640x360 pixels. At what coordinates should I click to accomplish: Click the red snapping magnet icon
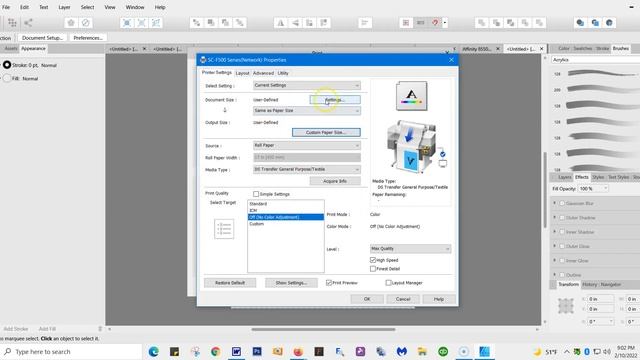[435, 23]
